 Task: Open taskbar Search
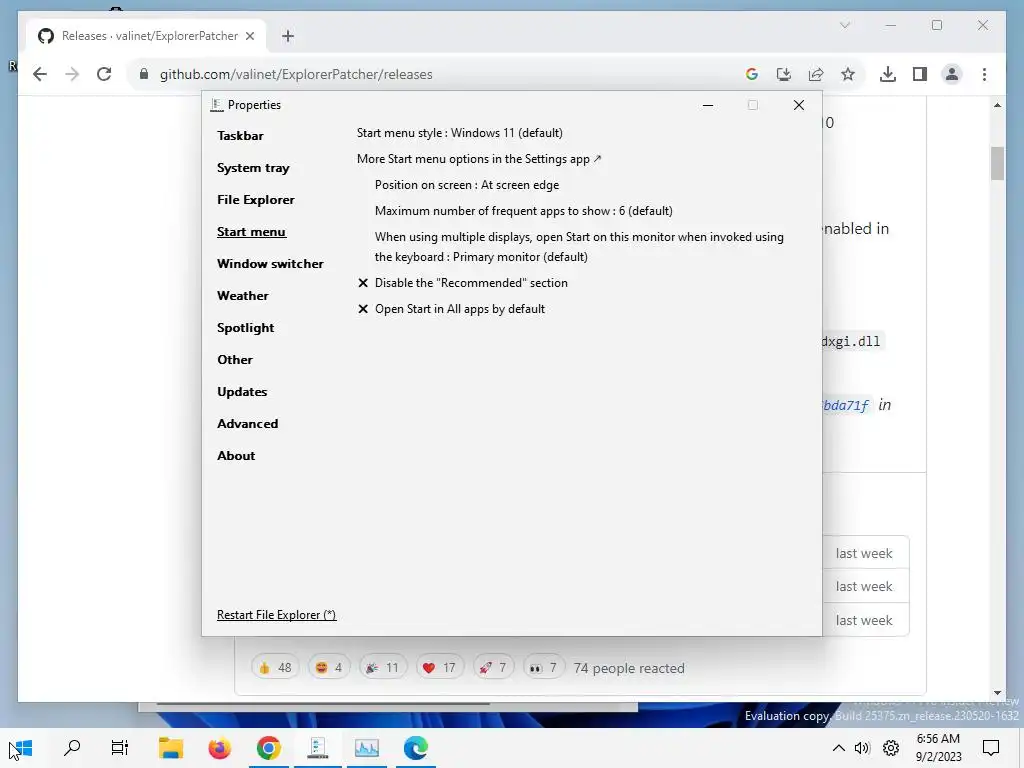(x=72, y=748)
